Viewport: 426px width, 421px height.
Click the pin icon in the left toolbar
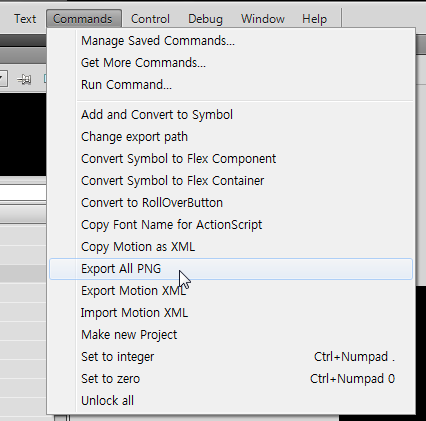pyautogui.click(x=24, y=79)
